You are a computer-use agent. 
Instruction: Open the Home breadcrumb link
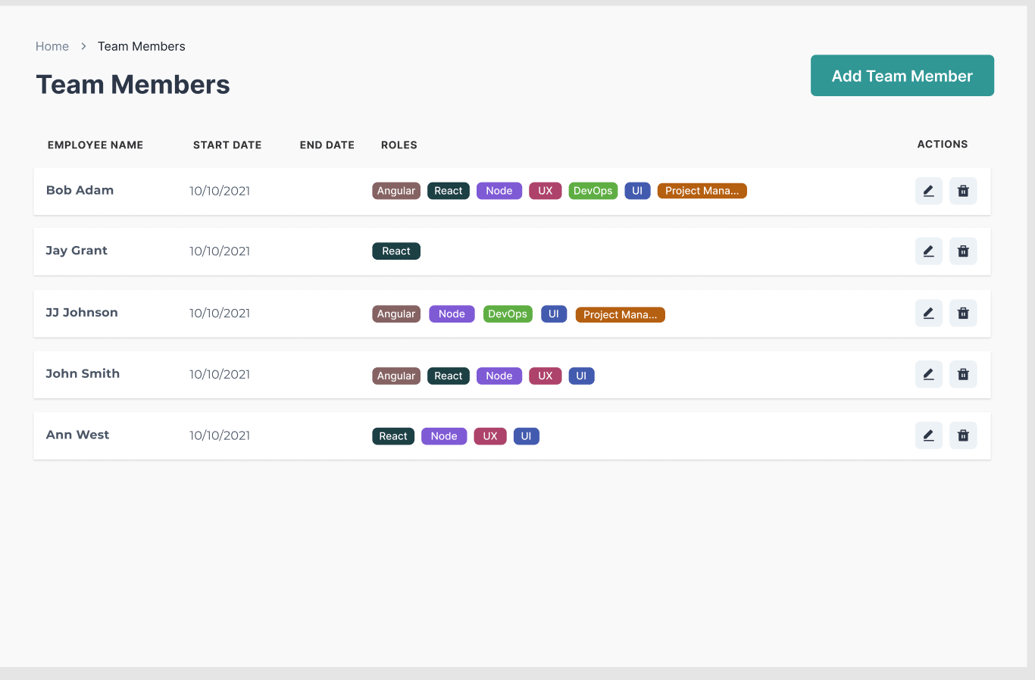point(52,46)
